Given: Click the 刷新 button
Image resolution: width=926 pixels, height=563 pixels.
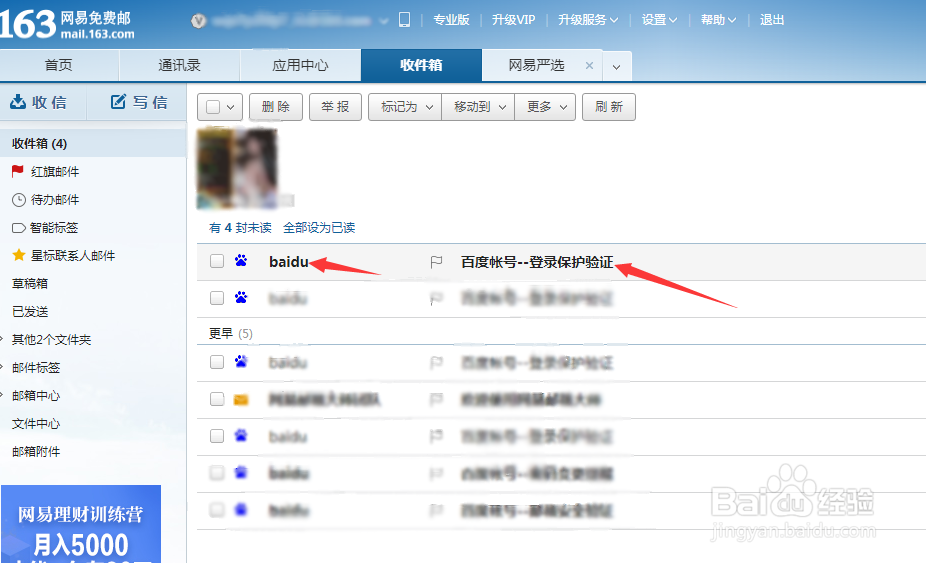Looking at the screenshot, I should [609, 107].
